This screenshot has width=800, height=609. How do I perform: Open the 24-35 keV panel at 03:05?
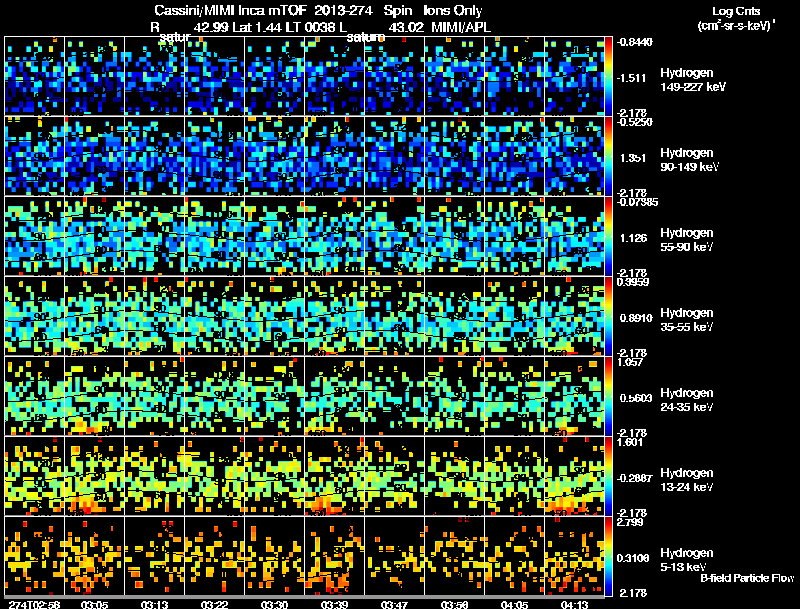[x=94, y=396]
